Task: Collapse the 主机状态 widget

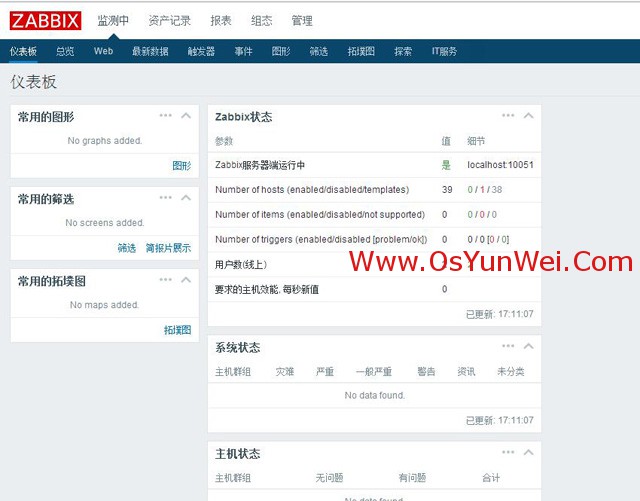Action: [529, 452]
